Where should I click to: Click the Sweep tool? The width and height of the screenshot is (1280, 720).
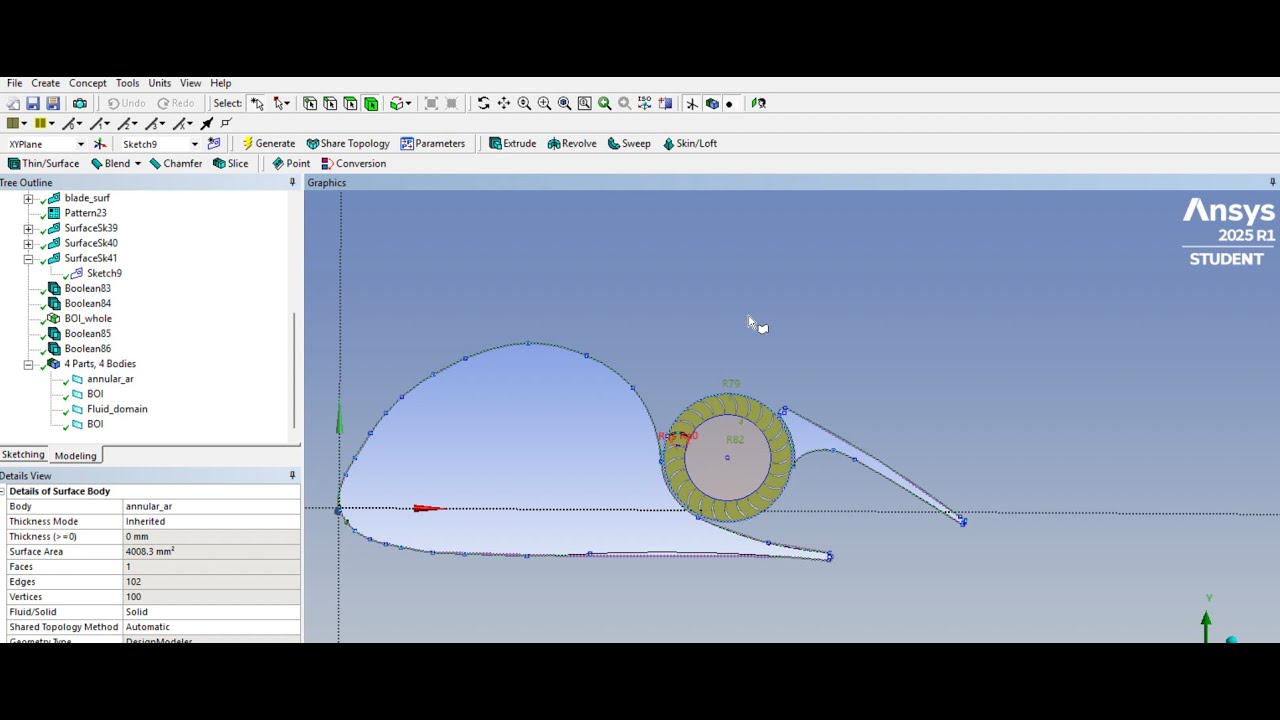[629, 143]
